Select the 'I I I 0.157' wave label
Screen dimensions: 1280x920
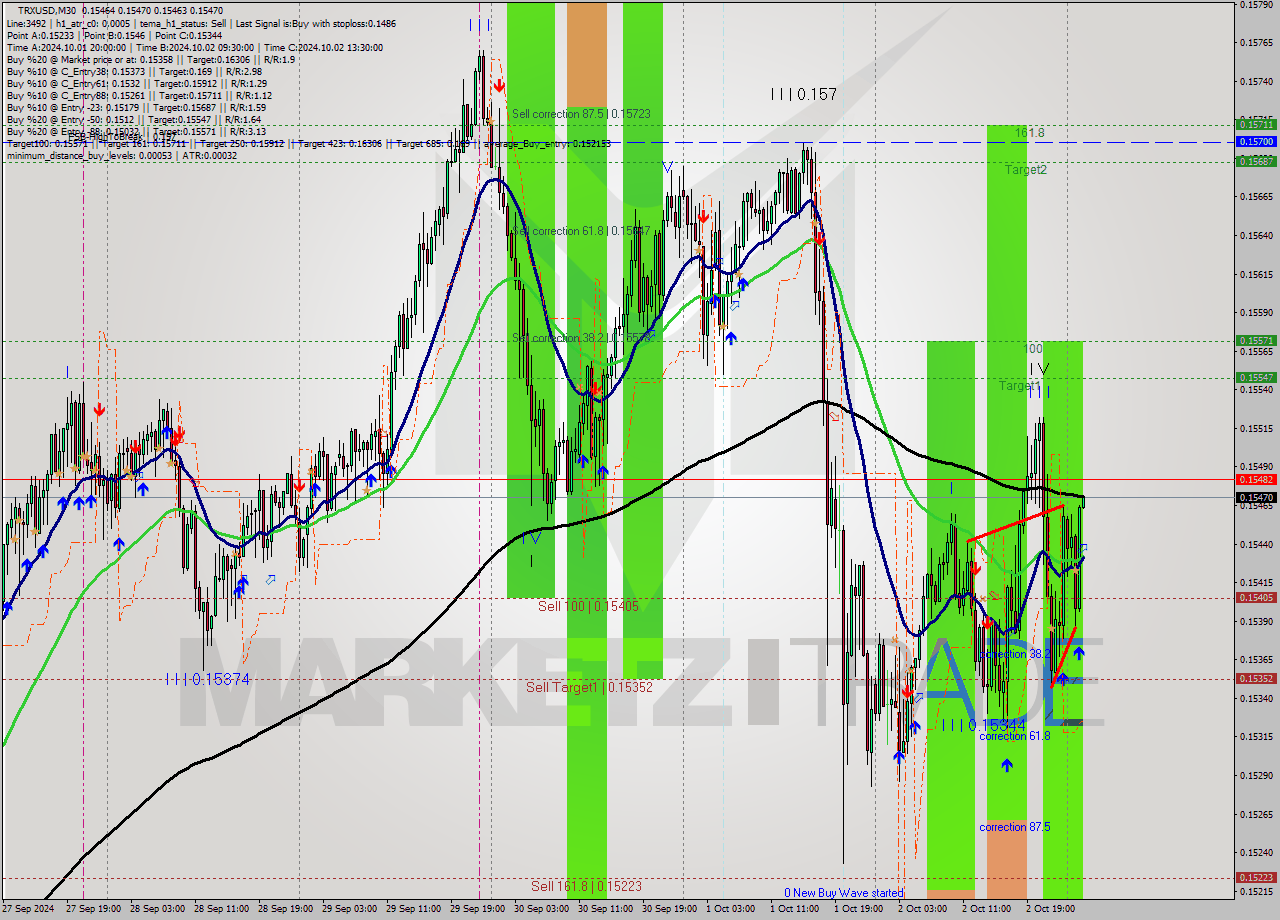pos(803,94)
